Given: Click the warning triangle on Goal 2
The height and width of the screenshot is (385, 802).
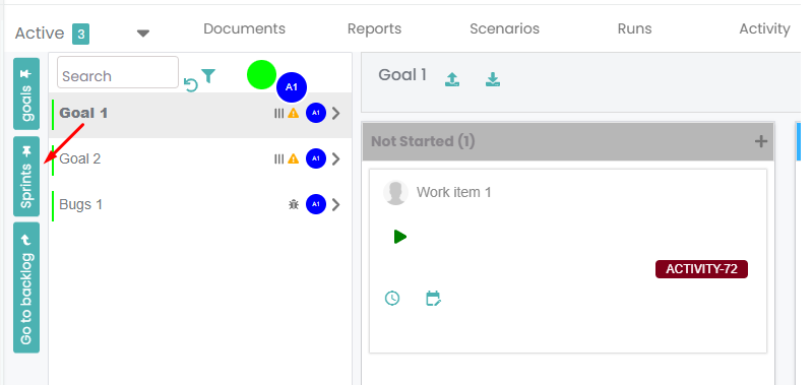Looking at the screenshot, I should pos(293,159).
